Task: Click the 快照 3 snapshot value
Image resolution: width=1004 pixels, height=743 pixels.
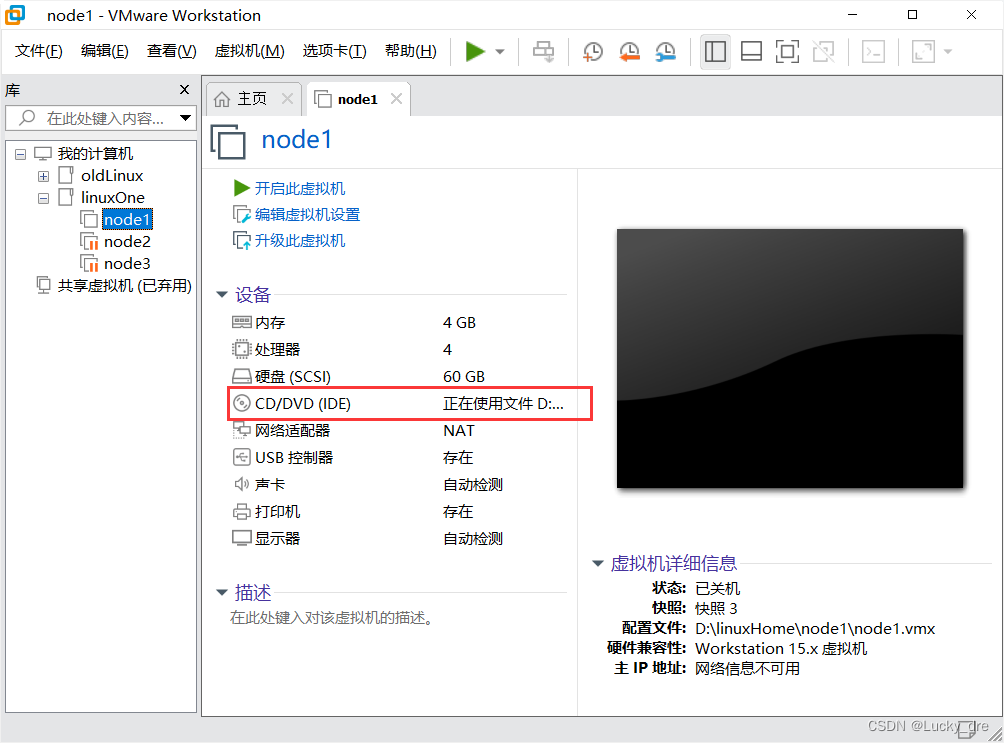Action: click(x=716, y=608)
